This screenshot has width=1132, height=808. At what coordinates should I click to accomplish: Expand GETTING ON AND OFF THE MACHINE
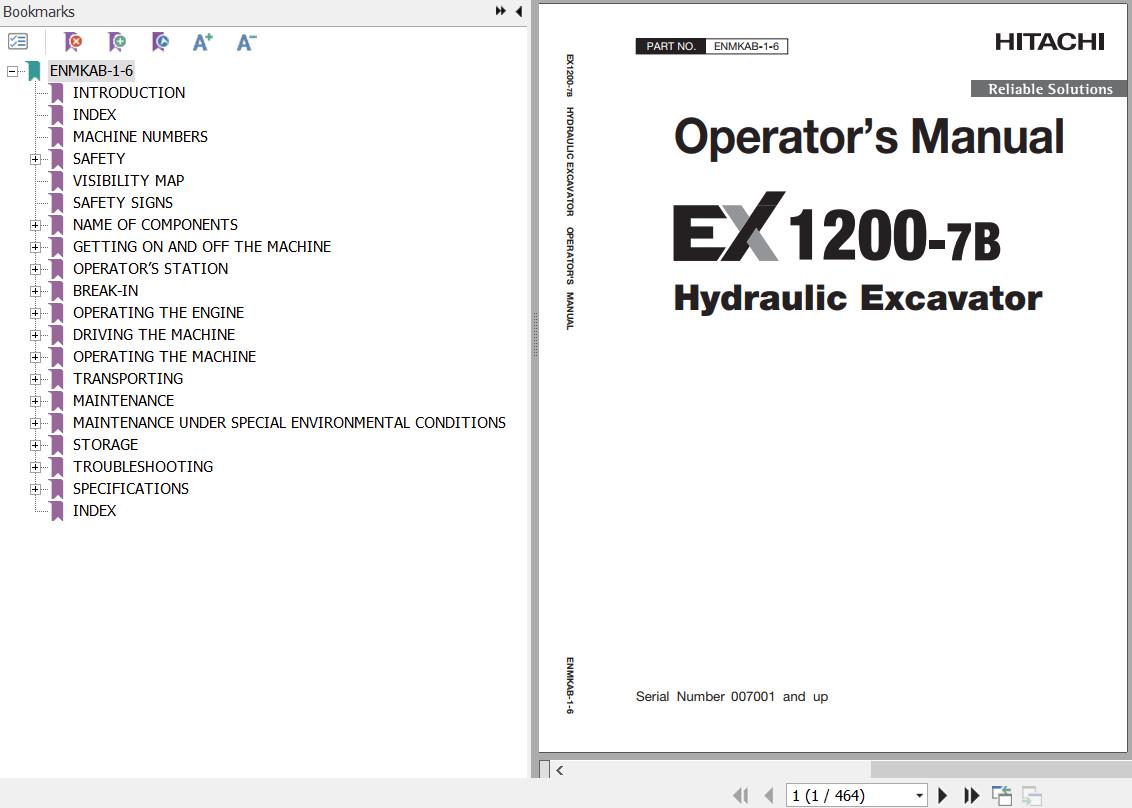[35, 247]
